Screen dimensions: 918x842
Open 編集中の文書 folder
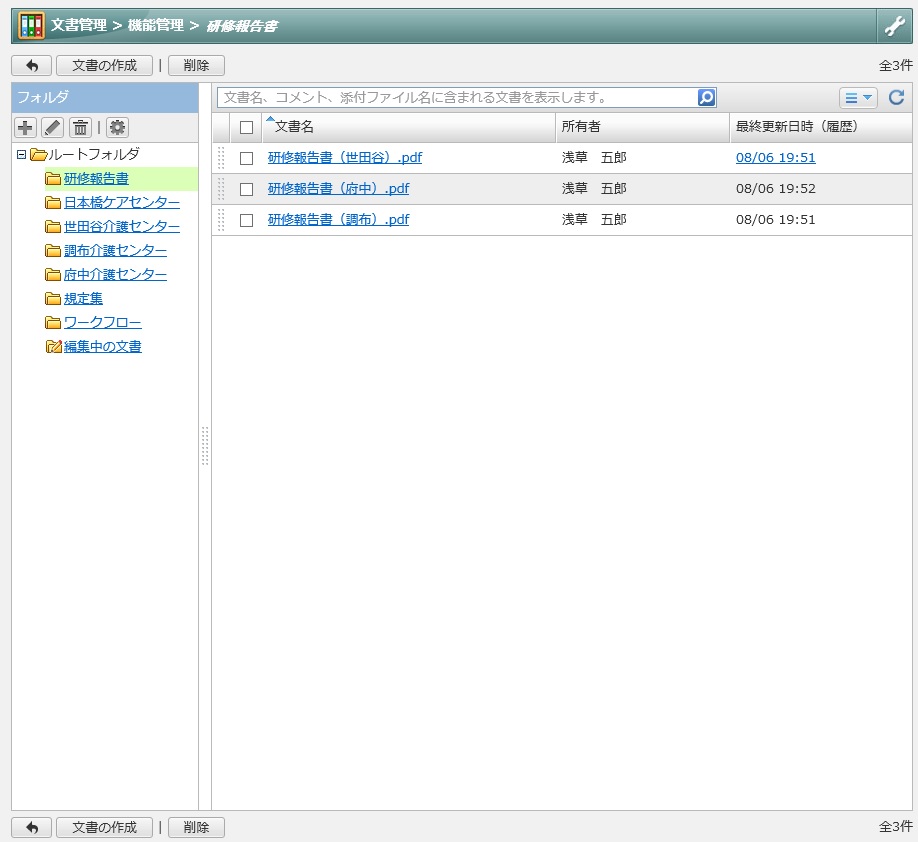click(102, 347)
